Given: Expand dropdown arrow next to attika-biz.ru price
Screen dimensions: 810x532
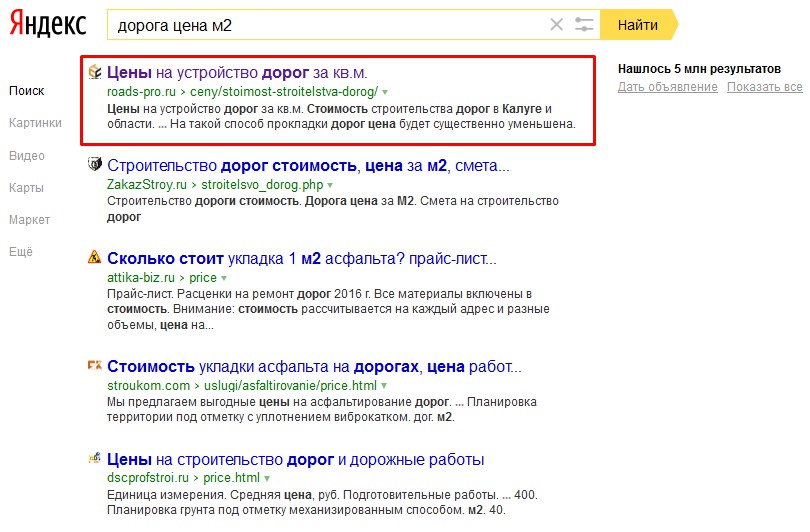Looking at the screenshot, I should coord(224,278).
